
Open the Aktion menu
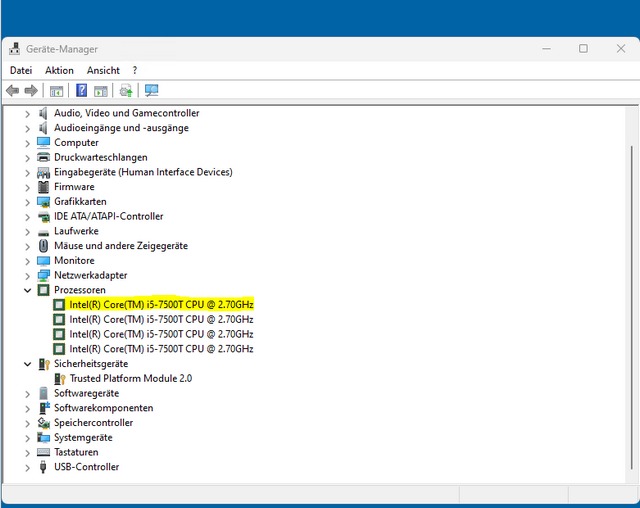pos(59,71)
